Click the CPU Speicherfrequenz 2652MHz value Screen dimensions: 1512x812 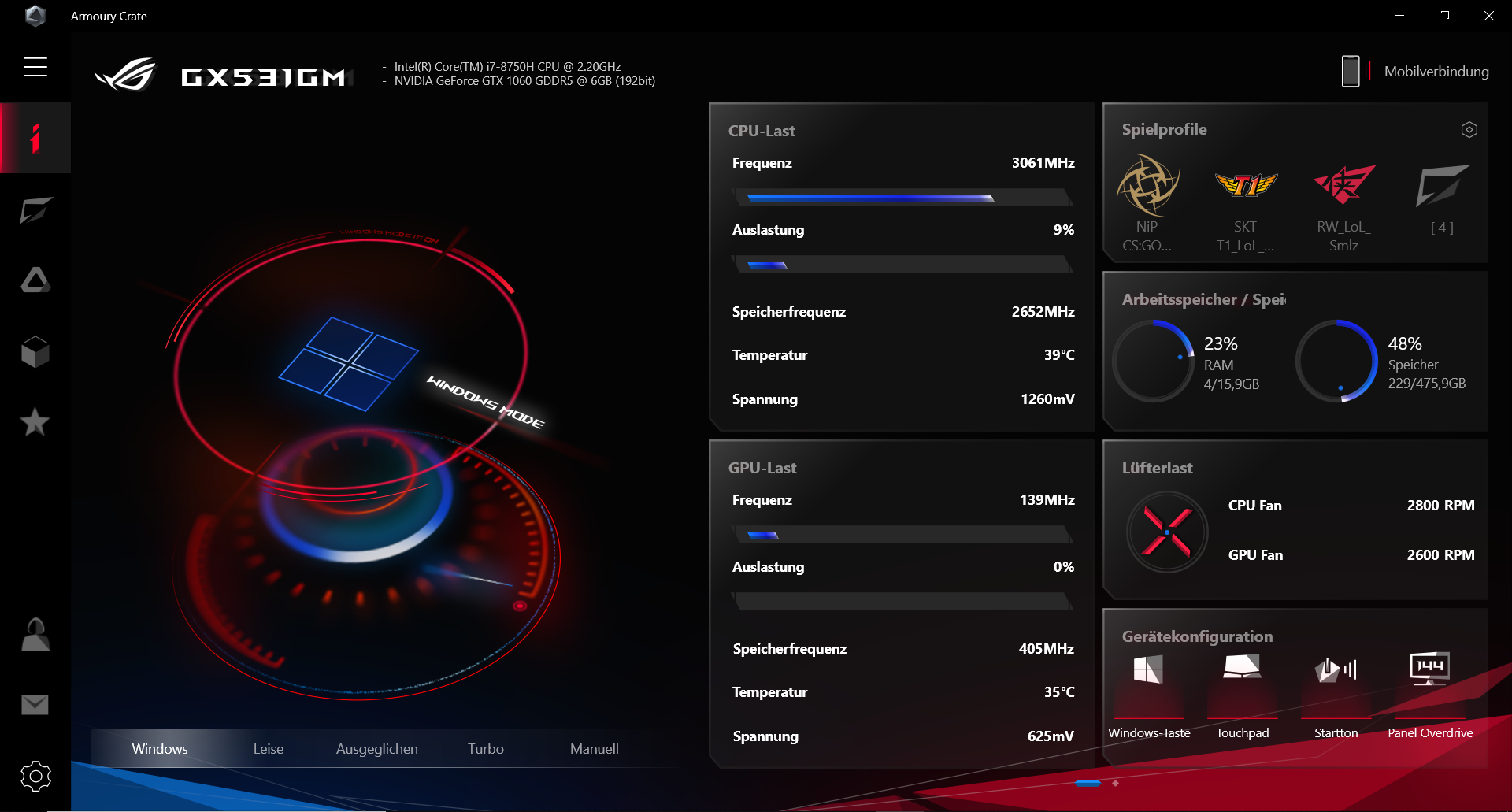pos(1043,312)
